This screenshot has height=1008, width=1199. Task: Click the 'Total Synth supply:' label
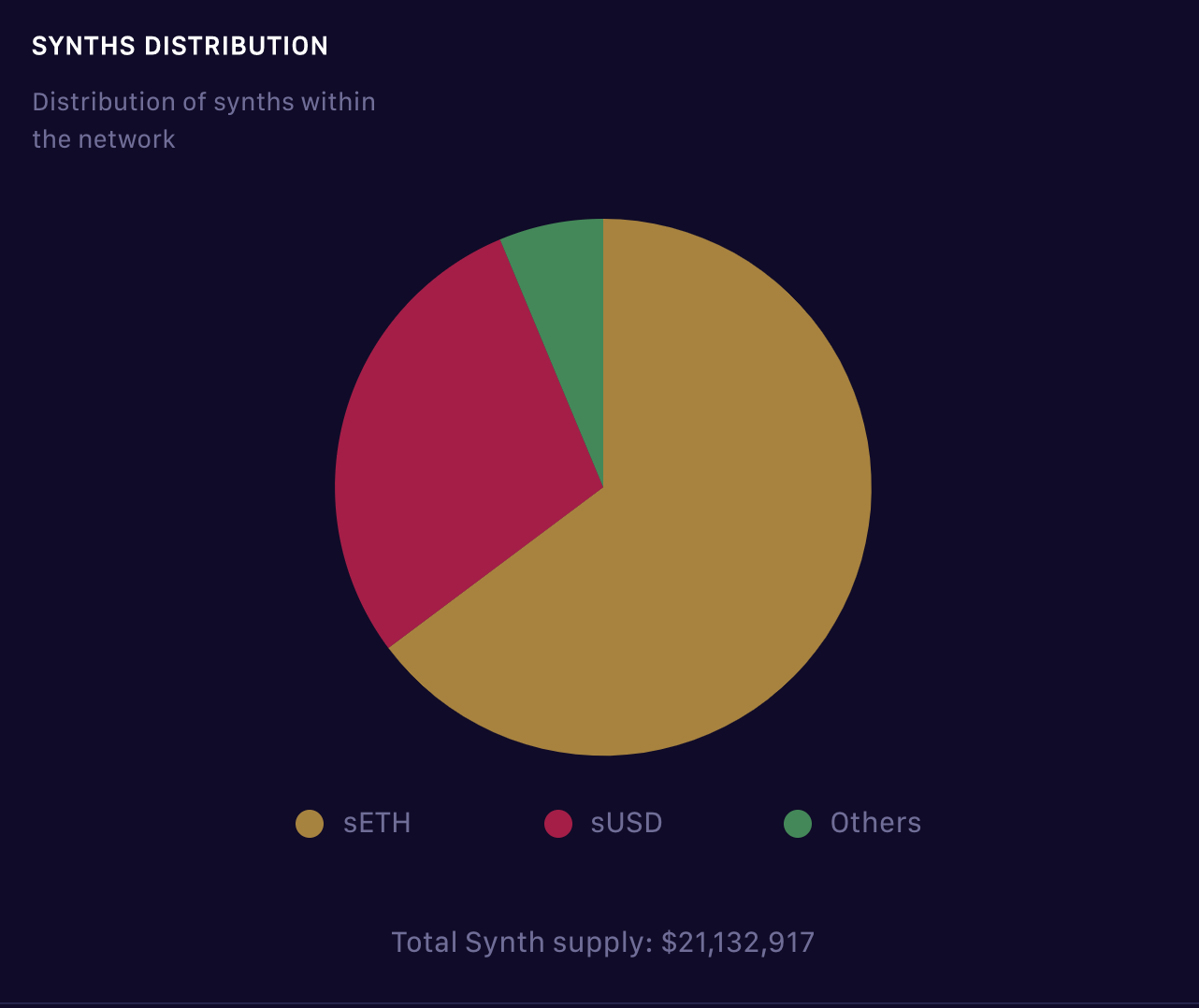(522, 943)
